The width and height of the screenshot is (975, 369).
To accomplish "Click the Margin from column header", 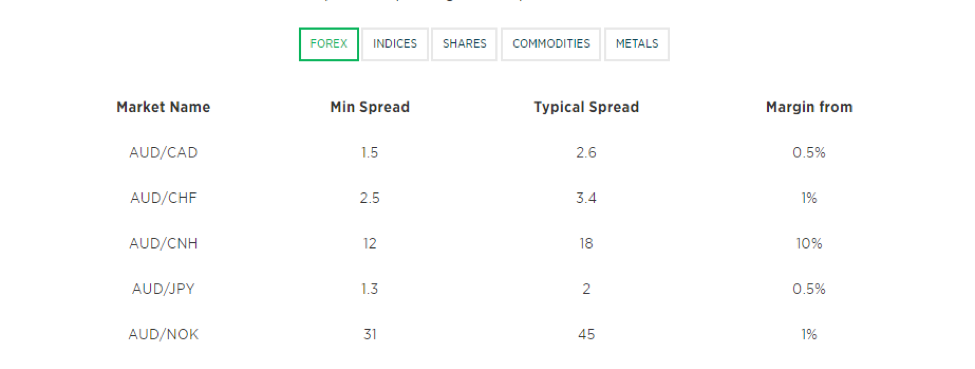I will [809, 107].
